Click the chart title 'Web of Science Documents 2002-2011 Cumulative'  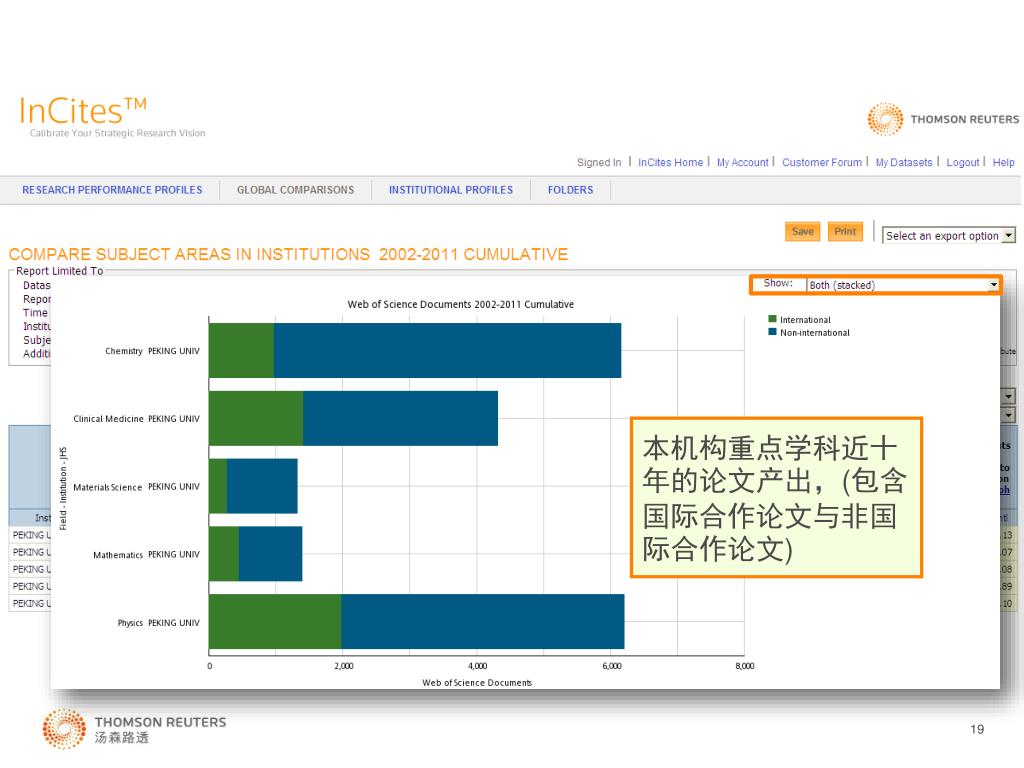(x=460, y=304)
